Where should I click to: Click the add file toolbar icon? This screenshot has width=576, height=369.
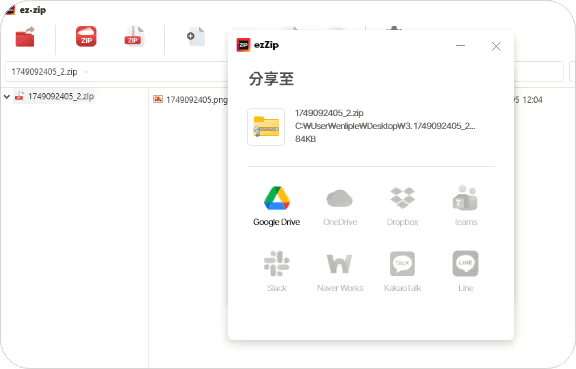pos(196,36)
